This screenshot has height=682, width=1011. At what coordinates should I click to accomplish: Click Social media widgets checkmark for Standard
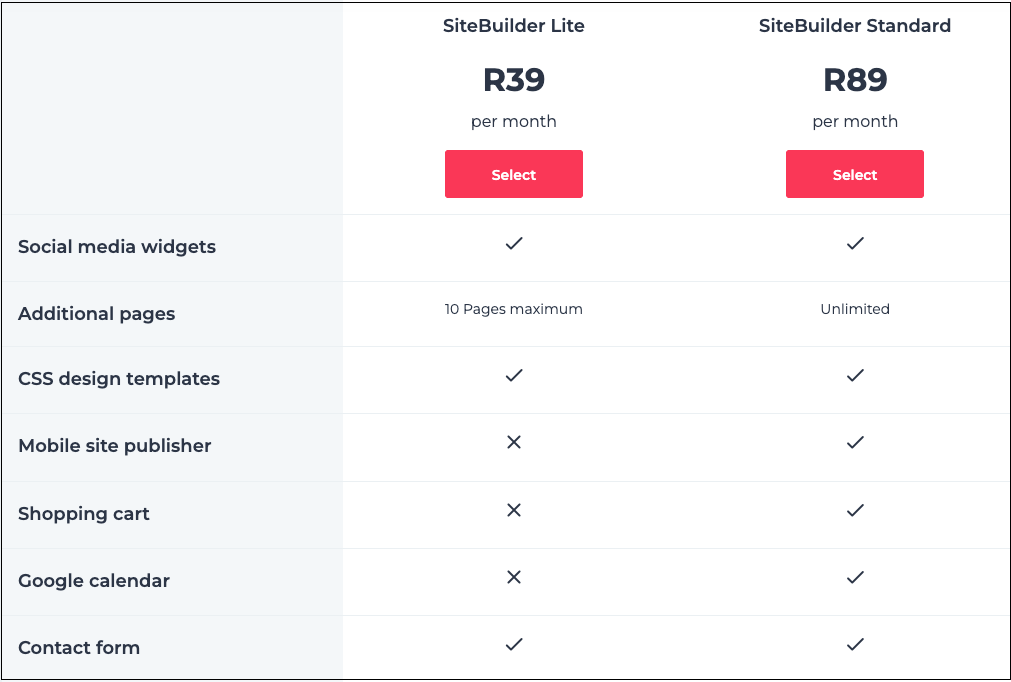pos(855,243)
